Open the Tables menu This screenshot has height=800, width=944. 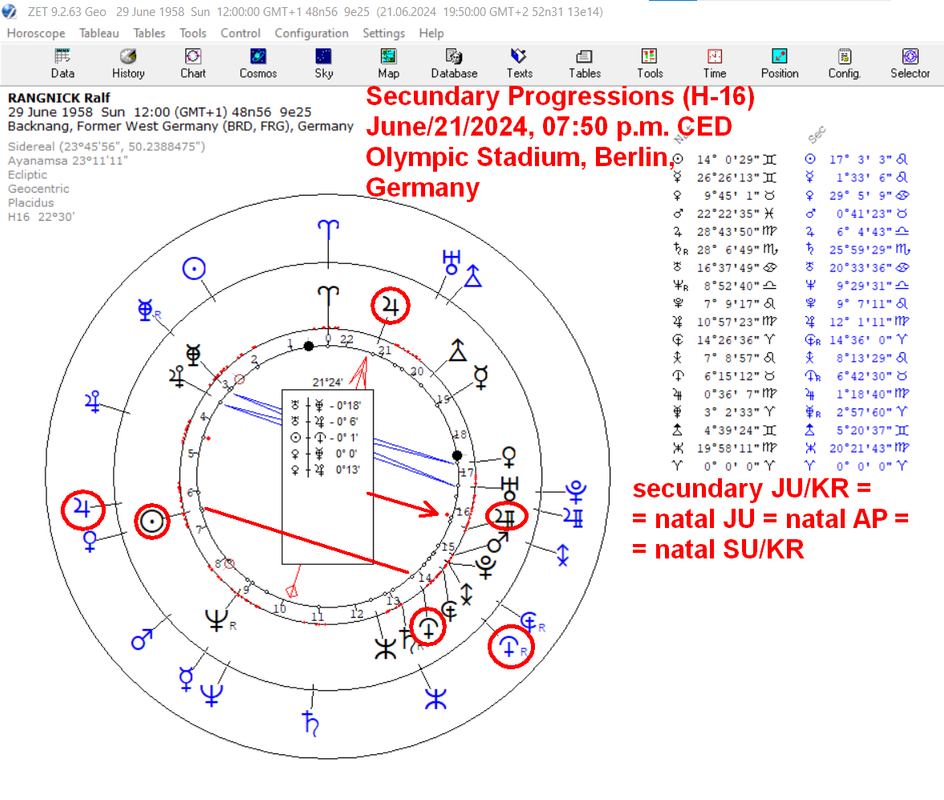pos(149,33)
